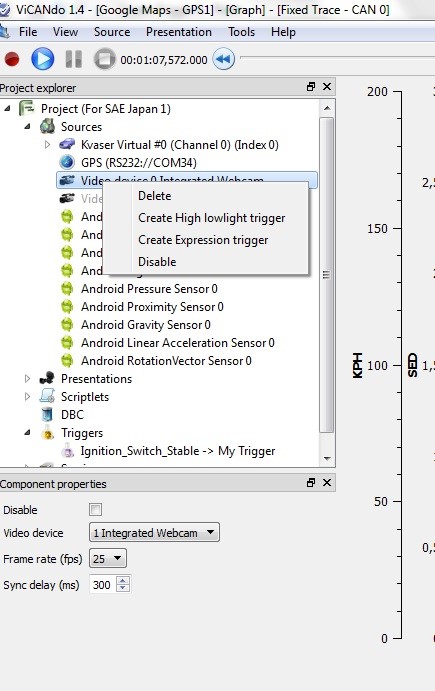
Task: Click the Android icon for Proximity Sensor 0
Action: 67,307
